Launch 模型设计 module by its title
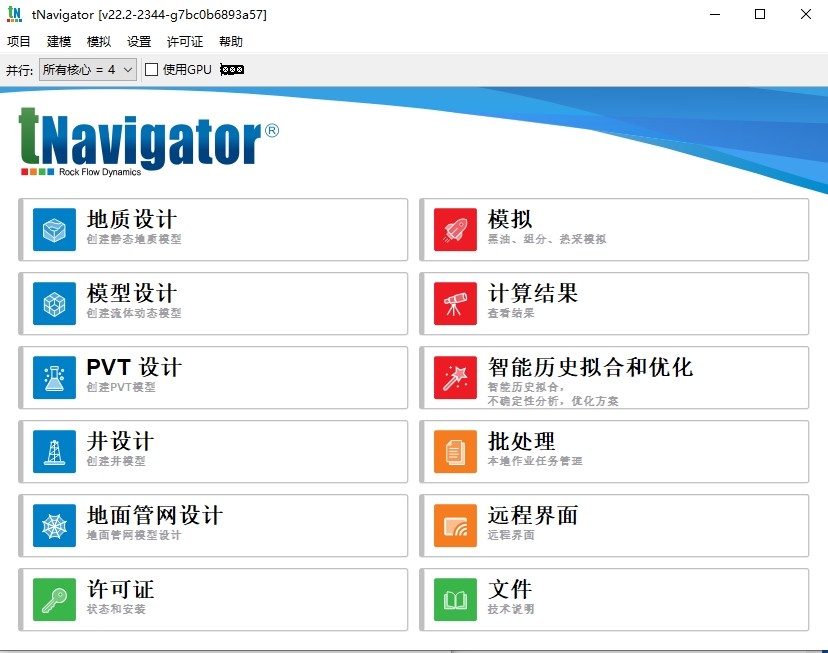Image resolution: width=828 pixels, height=653 pixels. pyautogui.click(x=132, y=293)
